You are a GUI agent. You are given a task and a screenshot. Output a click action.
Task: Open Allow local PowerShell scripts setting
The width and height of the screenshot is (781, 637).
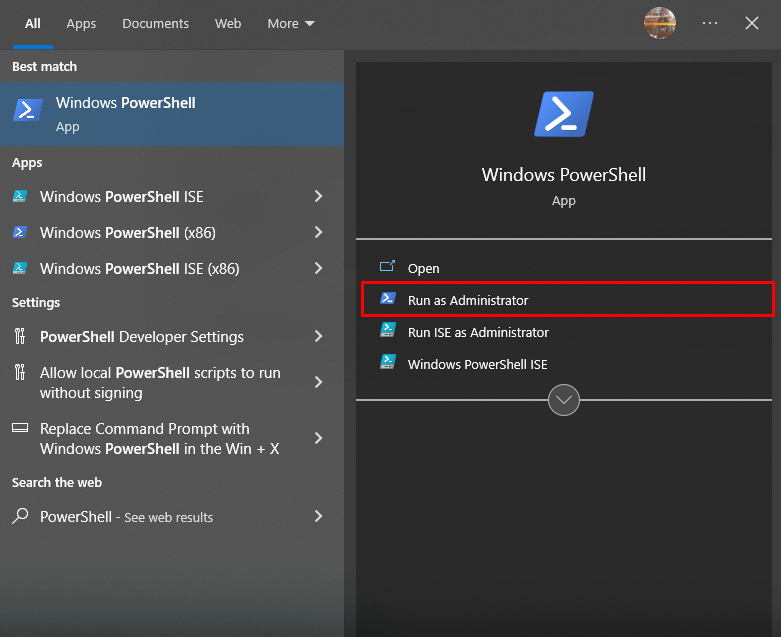point(172,382)
